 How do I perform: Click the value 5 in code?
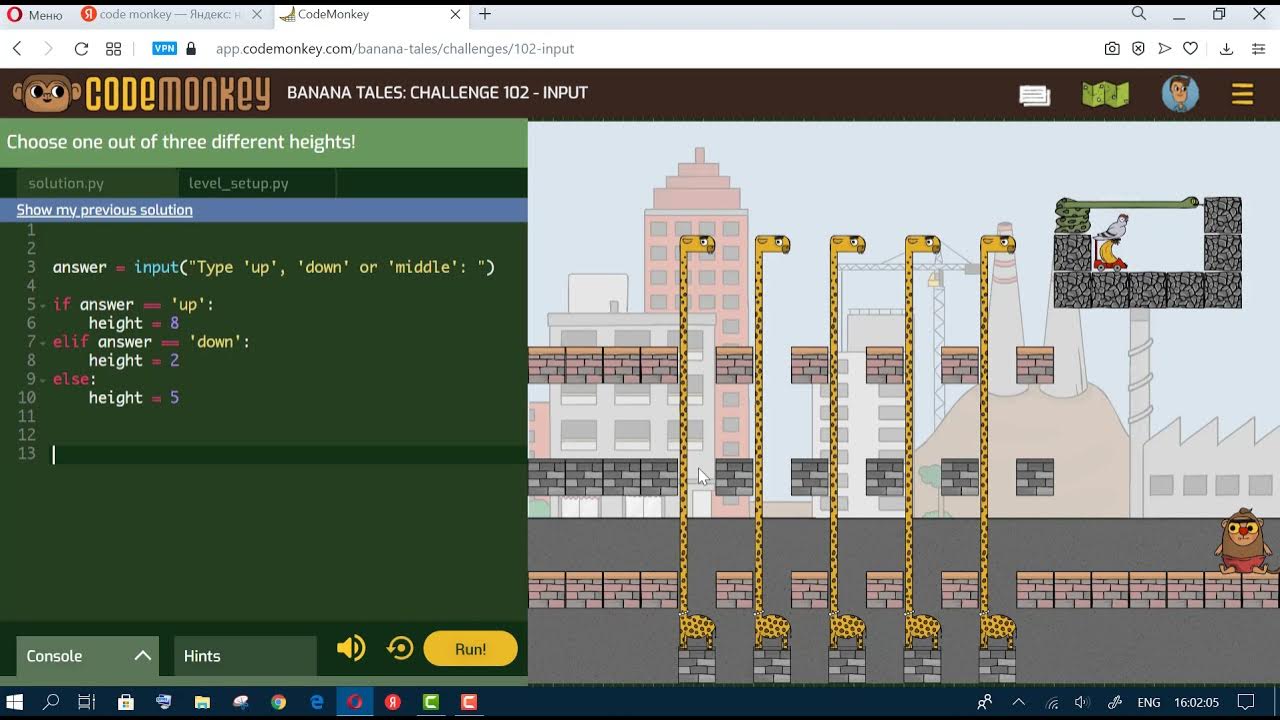[x=174, y=397]
